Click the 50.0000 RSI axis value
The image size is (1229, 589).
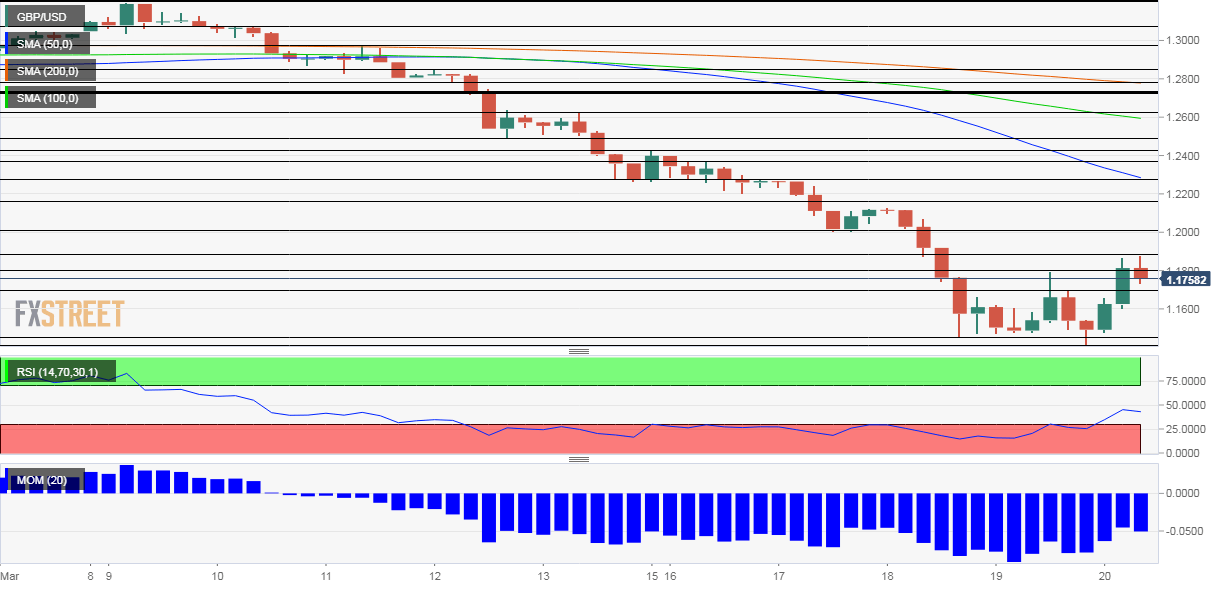1187,405
